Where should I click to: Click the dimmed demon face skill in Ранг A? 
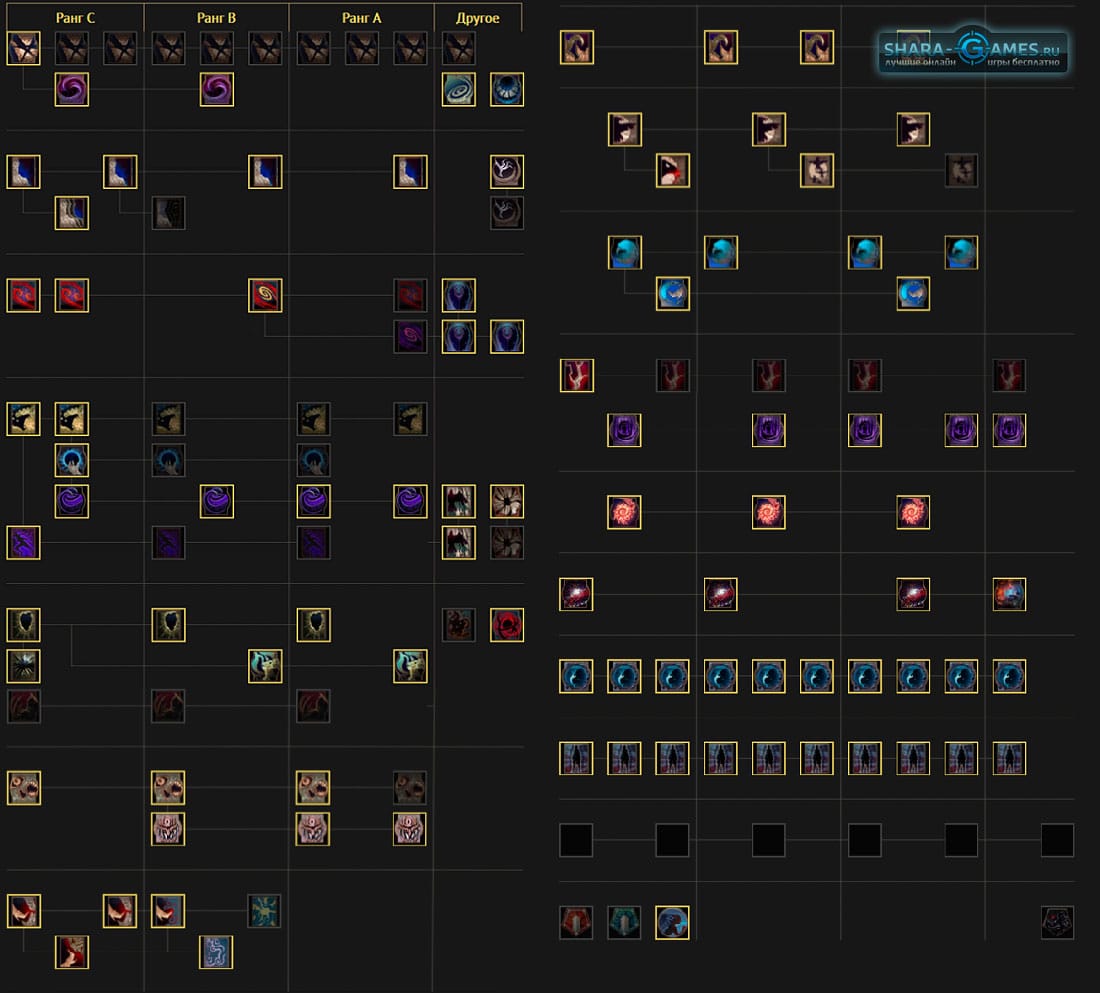pos(410,788)
